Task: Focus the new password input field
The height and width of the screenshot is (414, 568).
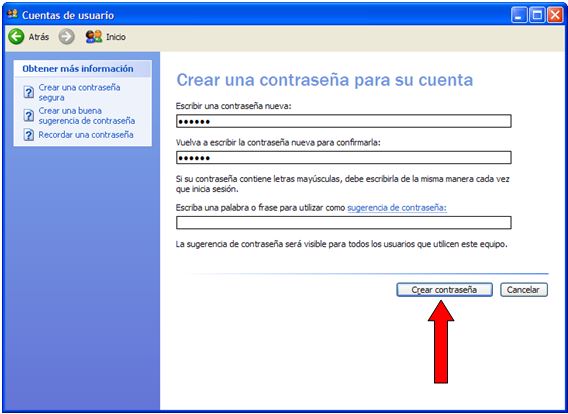Action: coord(344,121)
